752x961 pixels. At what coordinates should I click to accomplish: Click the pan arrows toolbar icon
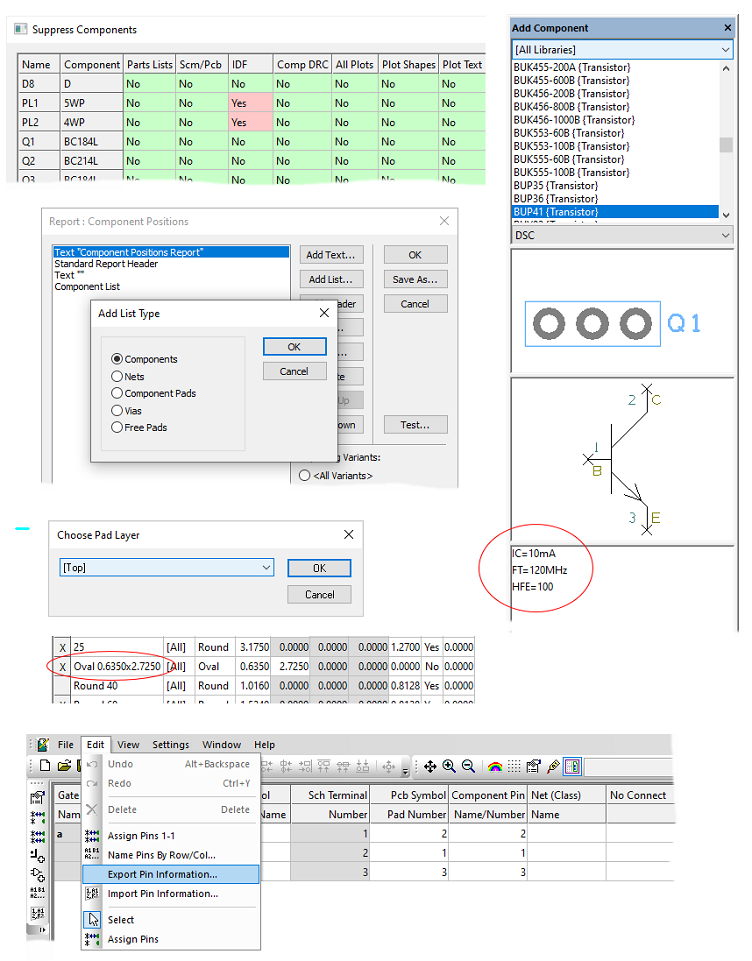tap(430, 767)
